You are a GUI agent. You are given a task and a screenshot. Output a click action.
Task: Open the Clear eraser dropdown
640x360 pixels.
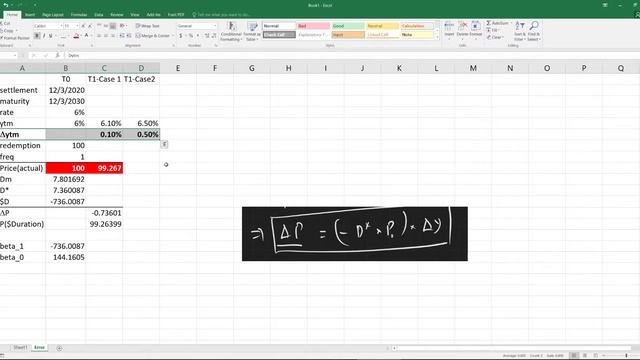495,37
